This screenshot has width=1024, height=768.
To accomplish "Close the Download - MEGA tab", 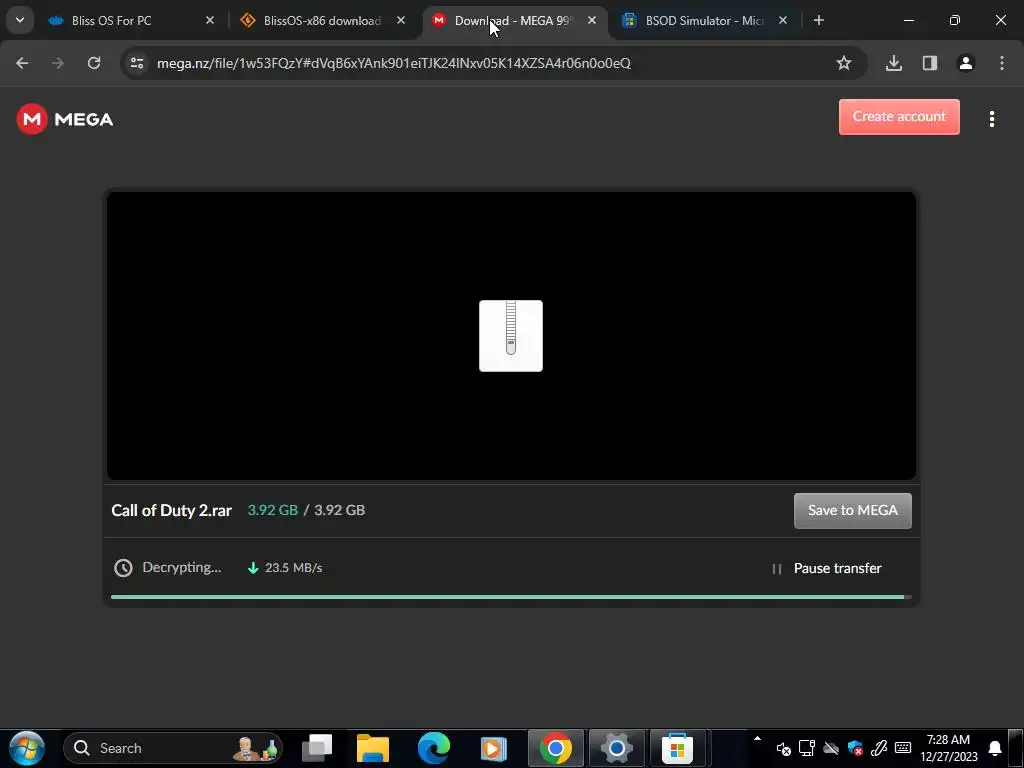I will click(592, 21).
